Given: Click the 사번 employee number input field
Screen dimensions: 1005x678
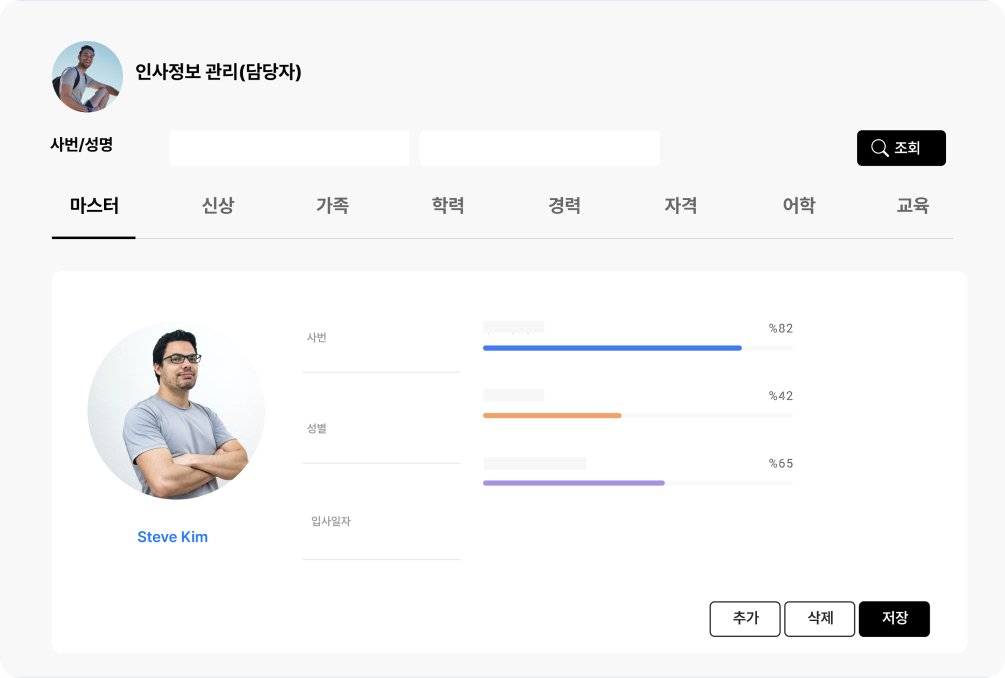Looking at the screenshot, I should pyautogui.click(x=381, y=350).
